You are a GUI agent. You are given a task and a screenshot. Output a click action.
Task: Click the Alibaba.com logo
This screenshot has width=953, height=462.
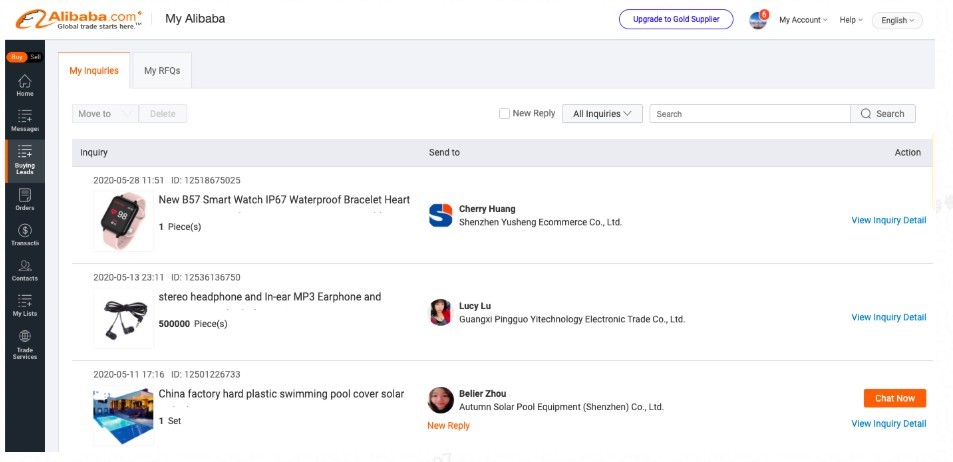click(78, 19)
